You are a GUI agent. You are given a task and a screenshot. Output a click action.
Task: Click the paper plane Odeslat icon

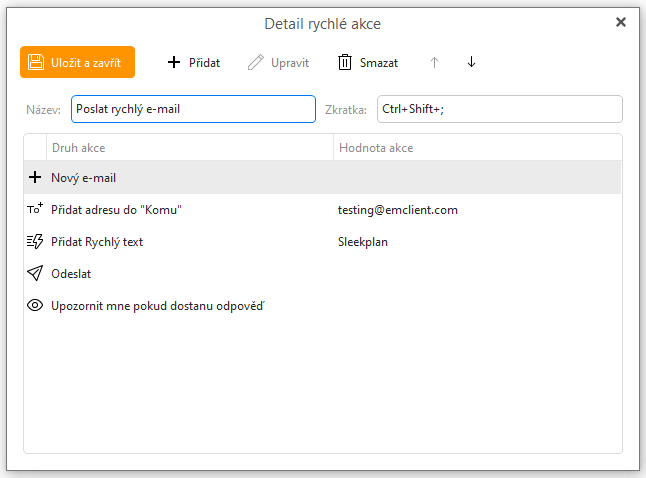point(35,273)
